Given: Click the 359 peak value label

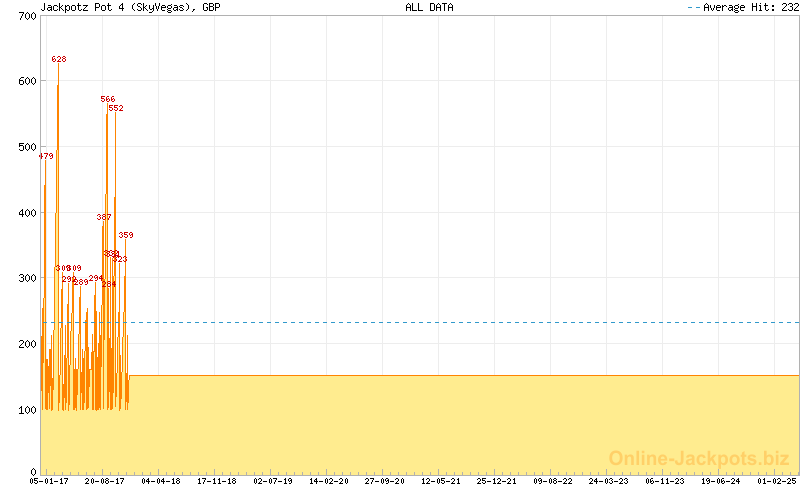Looking at the screenshot, I should click(x=126, y=236).
